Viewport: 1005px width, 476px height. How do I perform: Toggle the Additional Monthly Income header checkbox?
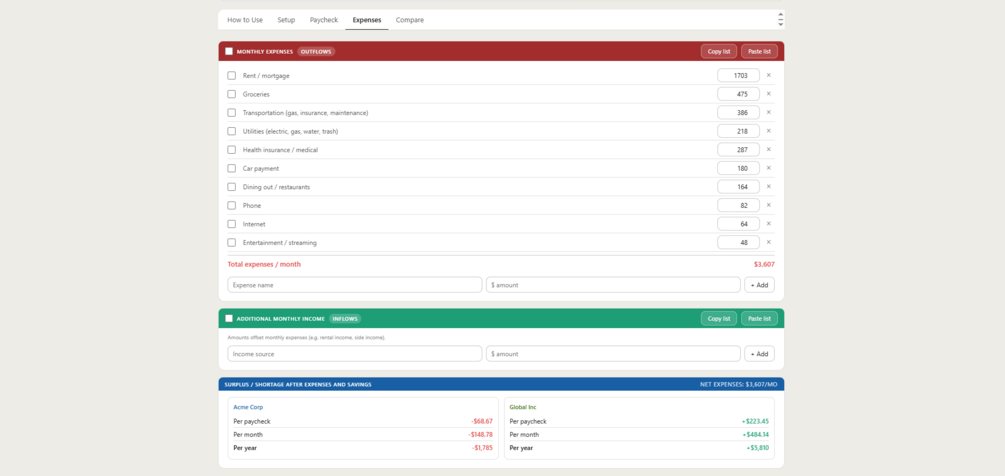pos(229,318)
